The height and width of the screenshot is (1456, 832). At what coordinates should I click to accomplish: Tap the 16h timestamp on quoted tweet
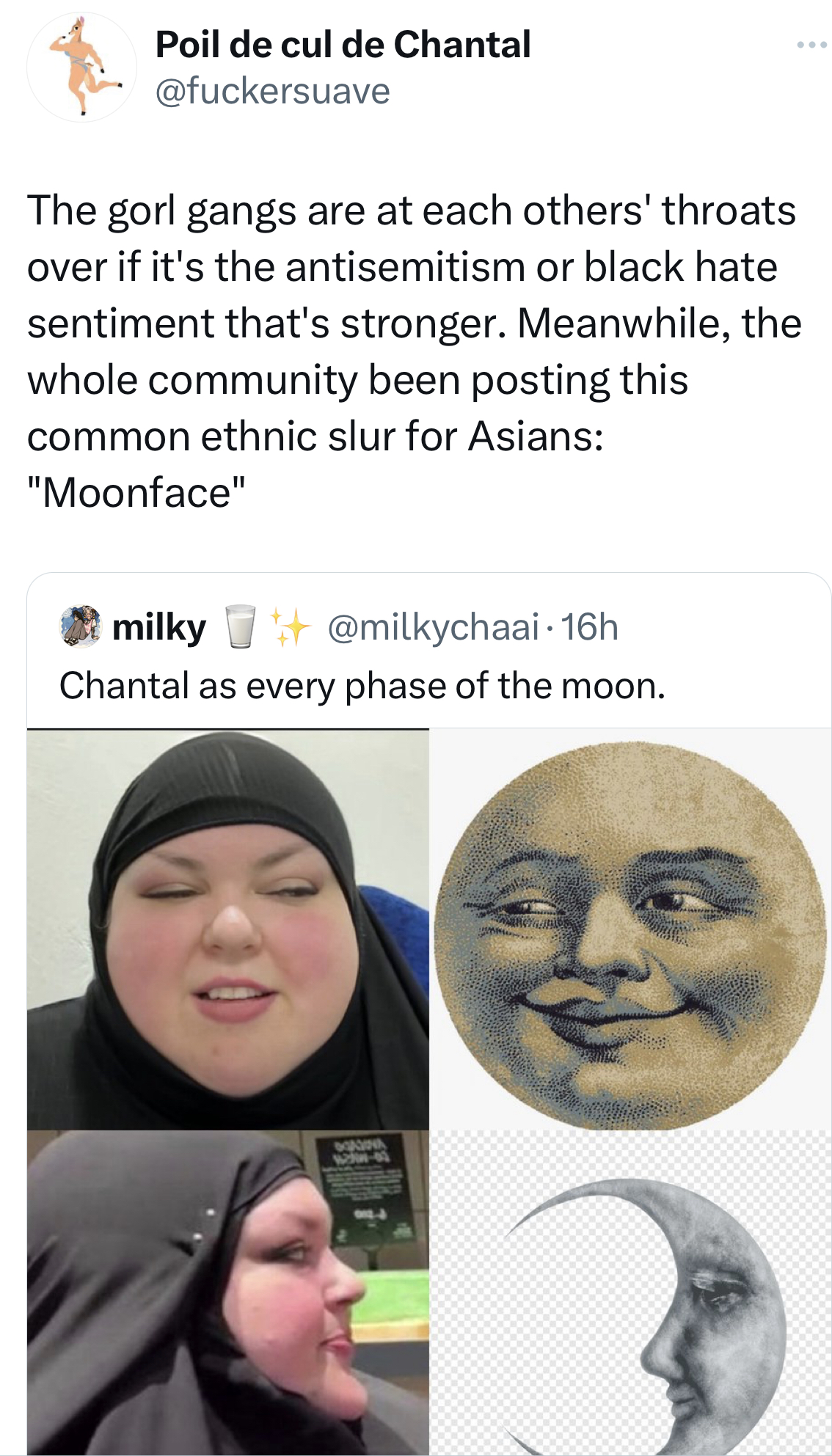pos(589,627)
